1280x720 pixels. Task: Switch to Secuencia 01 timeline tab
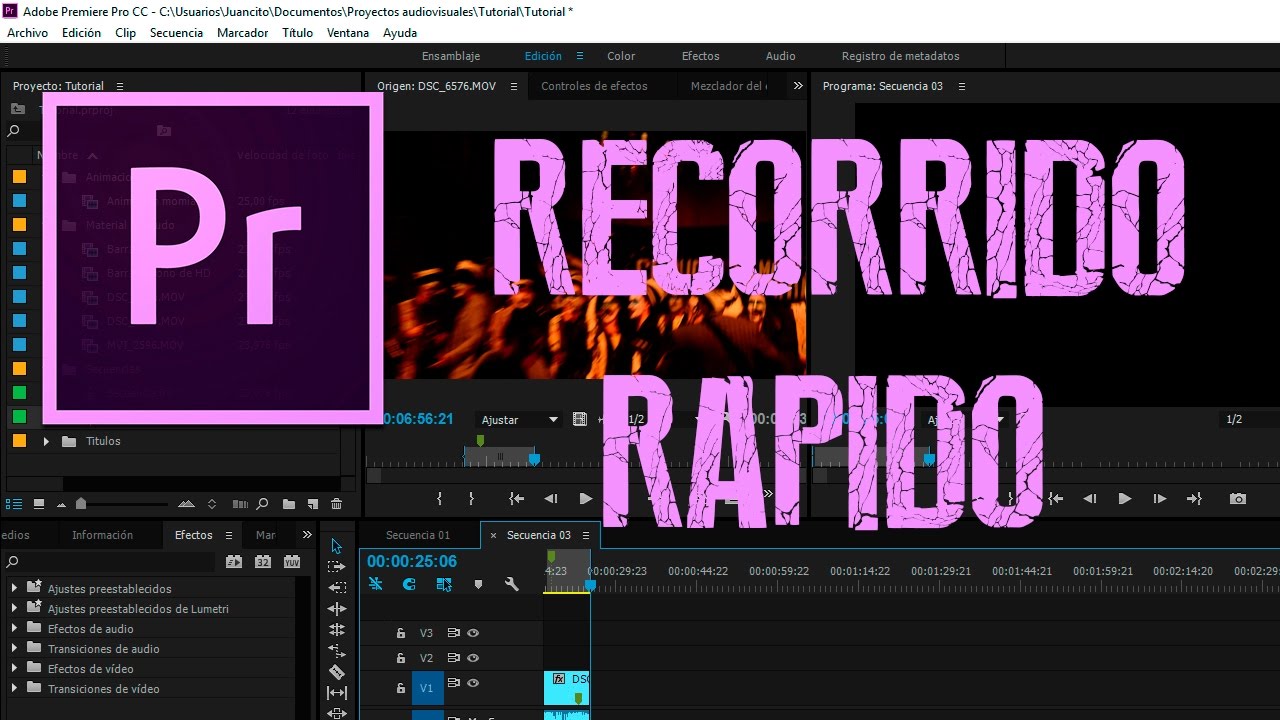coord(418,535)
